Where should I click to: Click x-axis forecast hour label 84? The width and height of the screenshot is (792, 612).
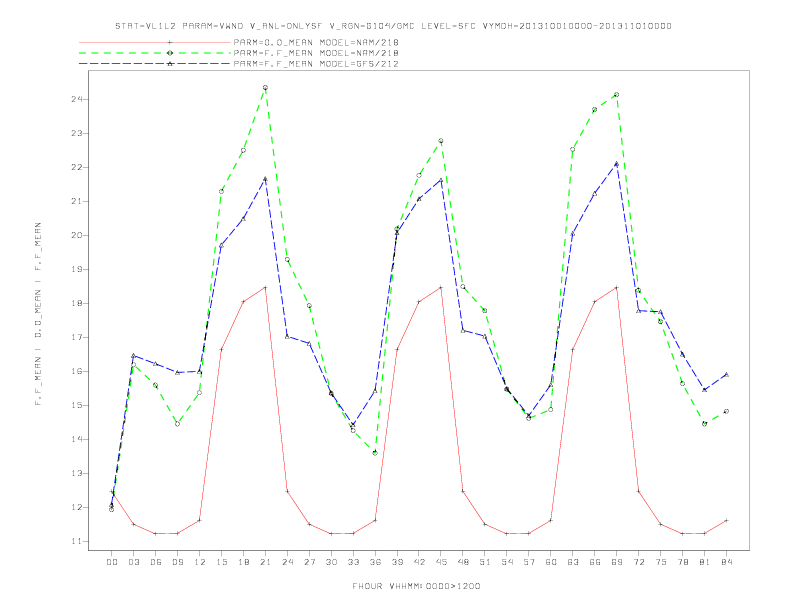coord(726,562)
